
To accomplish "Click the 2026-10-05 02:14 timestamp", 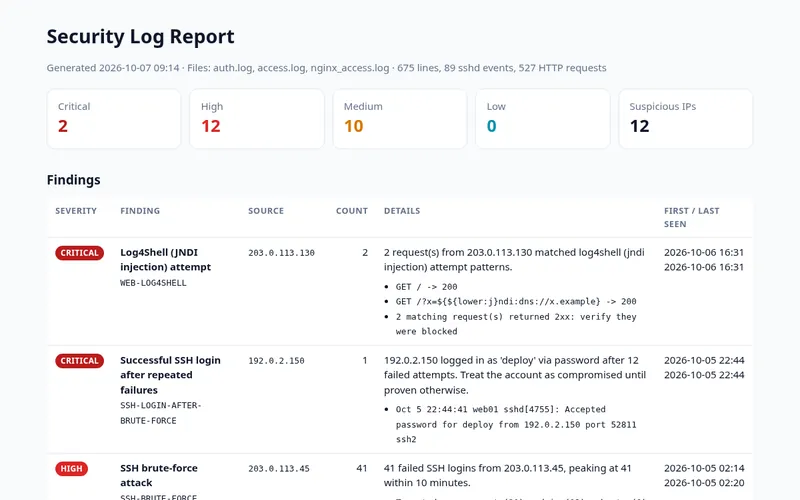I will pyautogui.click(x=704, y=468).
